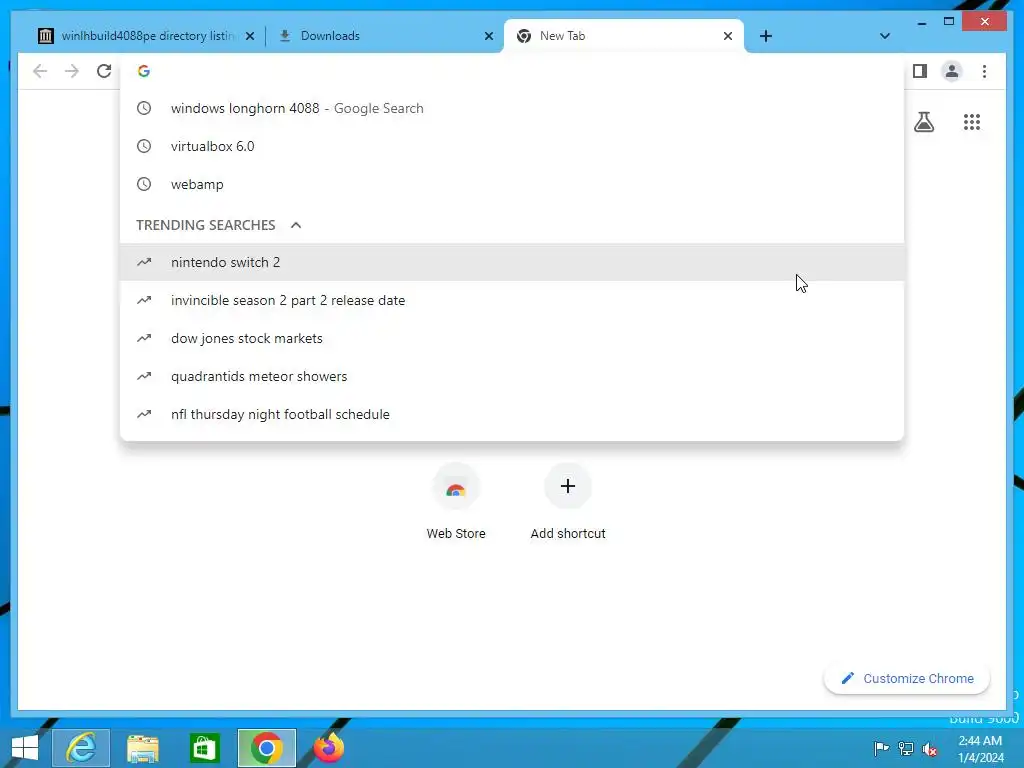Open a new tab with the plus button
This screenshot has height=768, width=1024.
(766, 36)
